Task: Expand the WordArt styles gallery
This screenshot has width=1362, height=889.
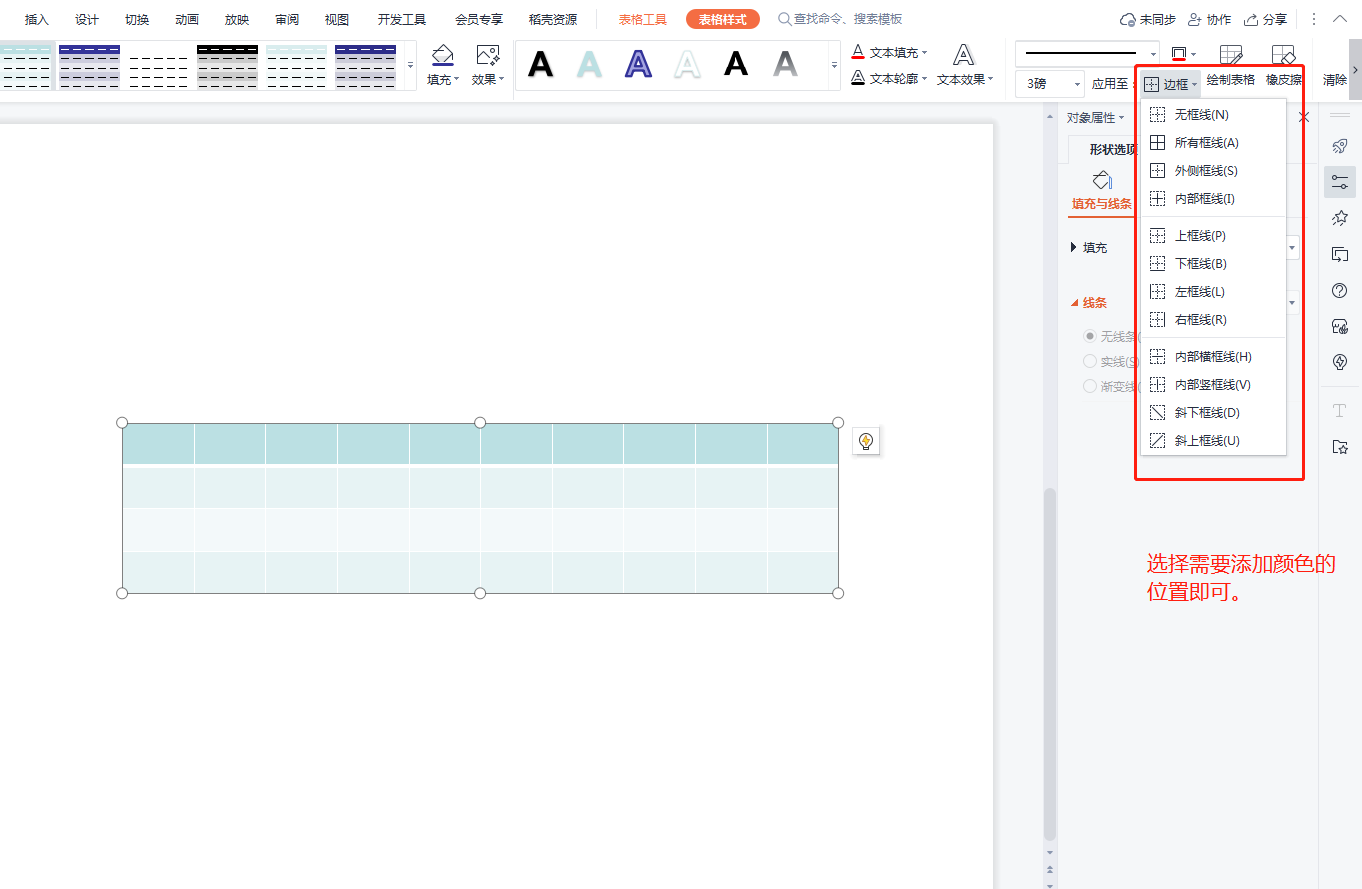Action: [835, 66]
